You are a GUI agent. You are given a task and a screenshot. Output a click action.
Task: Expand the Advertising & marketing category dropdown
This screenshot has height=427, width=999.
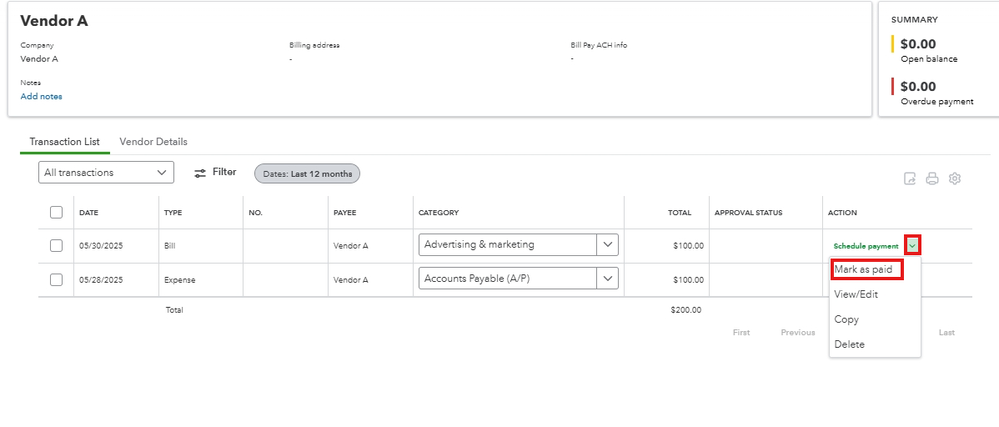click(x=607, y=245)
